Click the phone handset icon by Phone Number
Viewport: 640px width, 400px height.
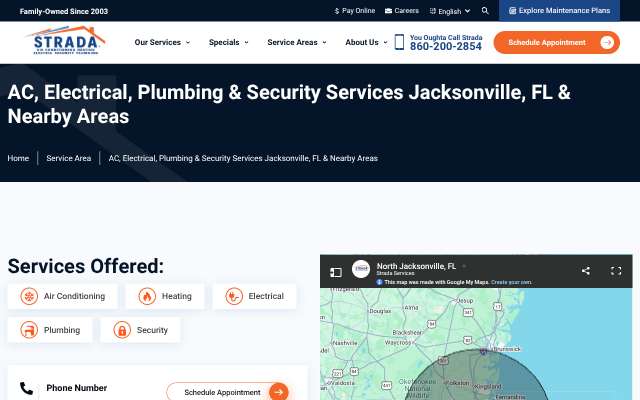[27, 388]
